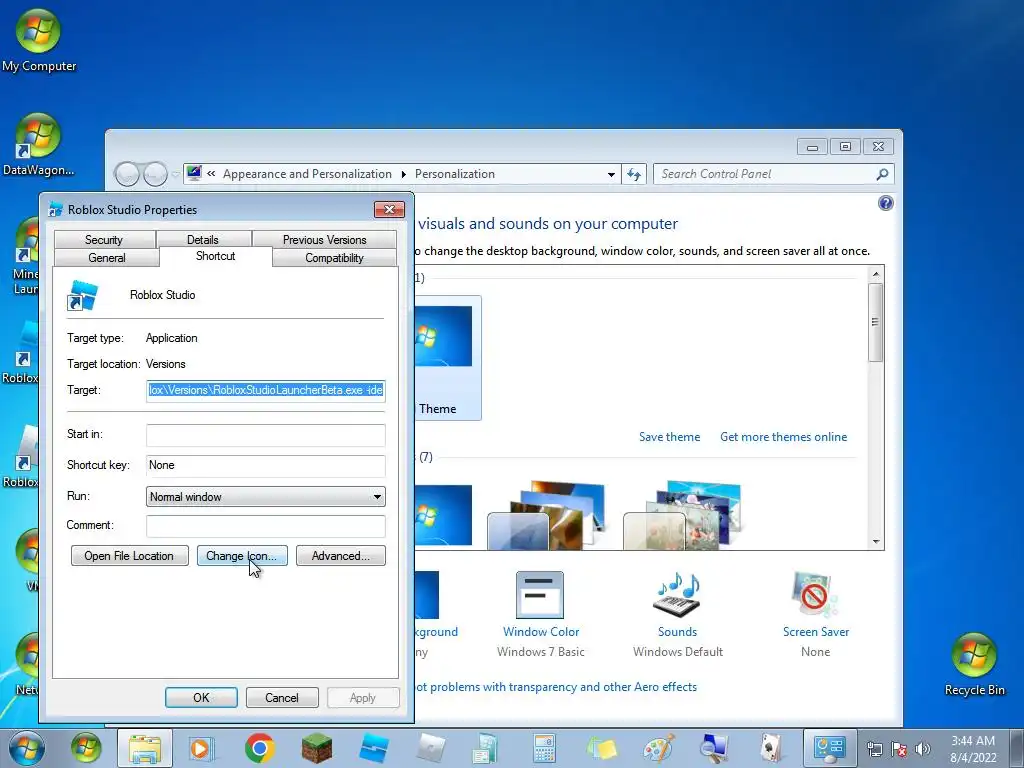1024x768 pixels.
Task: Open the Windows flag shortcut next to Start
Action: [x=86, y=748]
